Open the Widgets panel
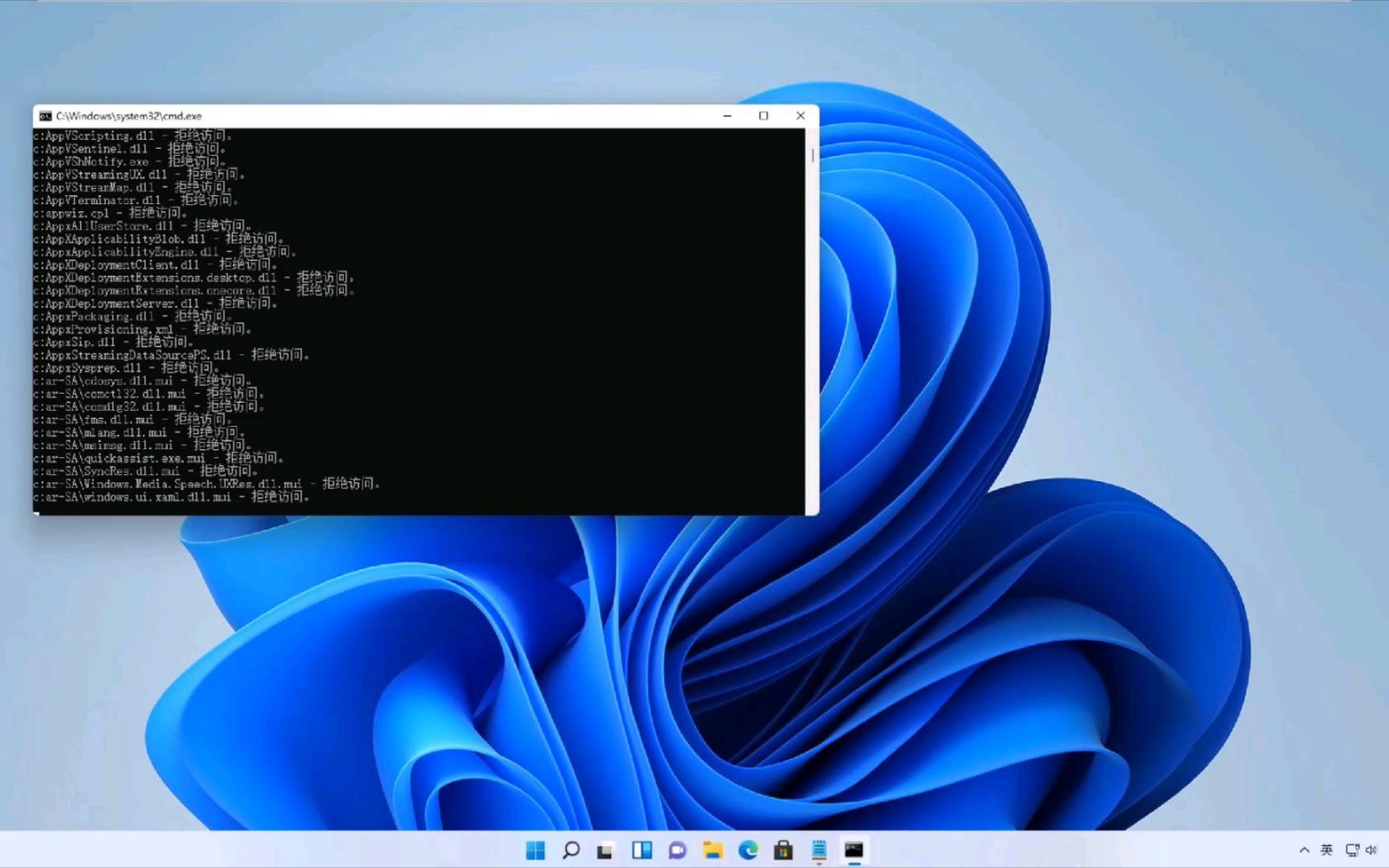Image resolution: width=1389 pixels, height=868 pixels. point(641,850)
